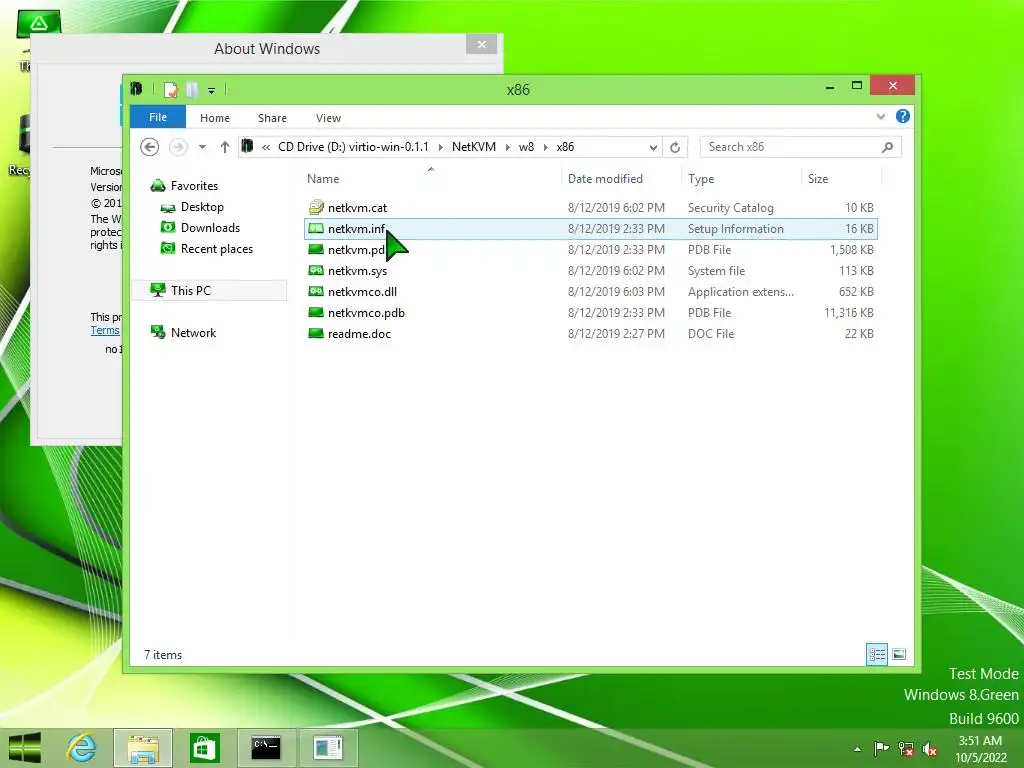Open the Terms link in About Windows

click(104, 330)
